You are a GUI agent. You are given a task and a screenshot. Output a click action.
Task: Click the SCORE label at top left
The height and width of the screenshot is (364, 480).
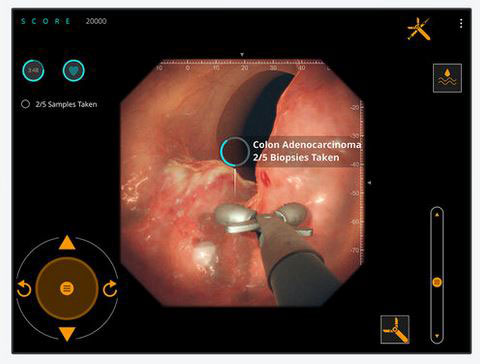tap(46, 21)
